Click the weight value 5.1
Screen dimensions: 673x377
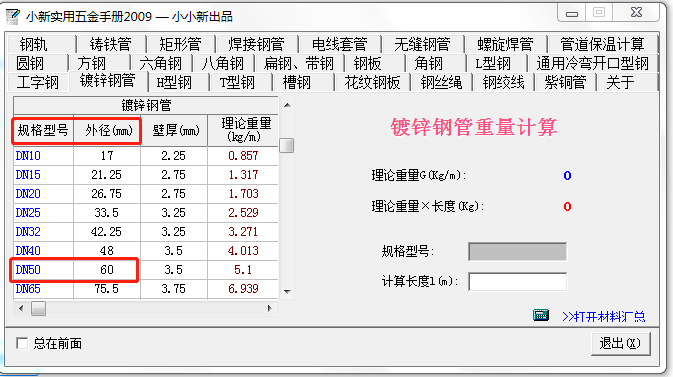pos(243,270)
